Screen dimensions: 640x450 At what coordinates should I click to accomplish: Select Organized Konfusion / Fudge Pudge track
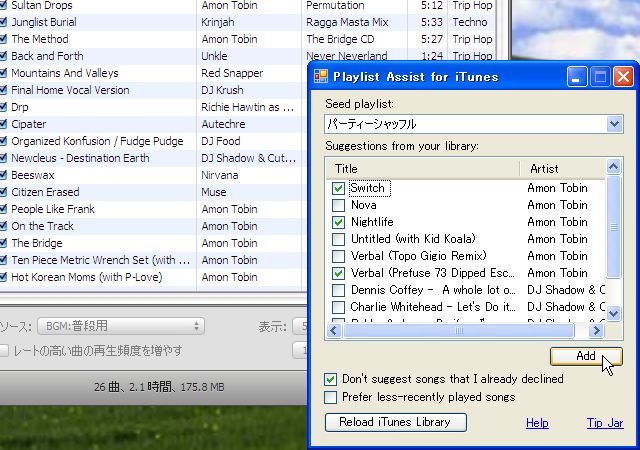pos(97,141)
